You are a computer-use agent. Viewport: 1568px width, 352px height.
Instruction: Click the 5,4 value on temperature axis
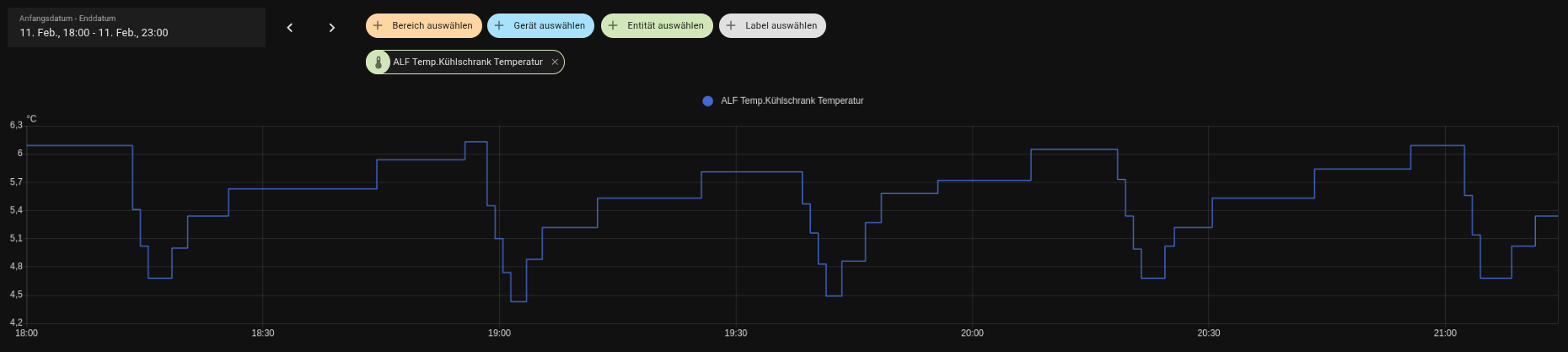[x=16, y=210]
